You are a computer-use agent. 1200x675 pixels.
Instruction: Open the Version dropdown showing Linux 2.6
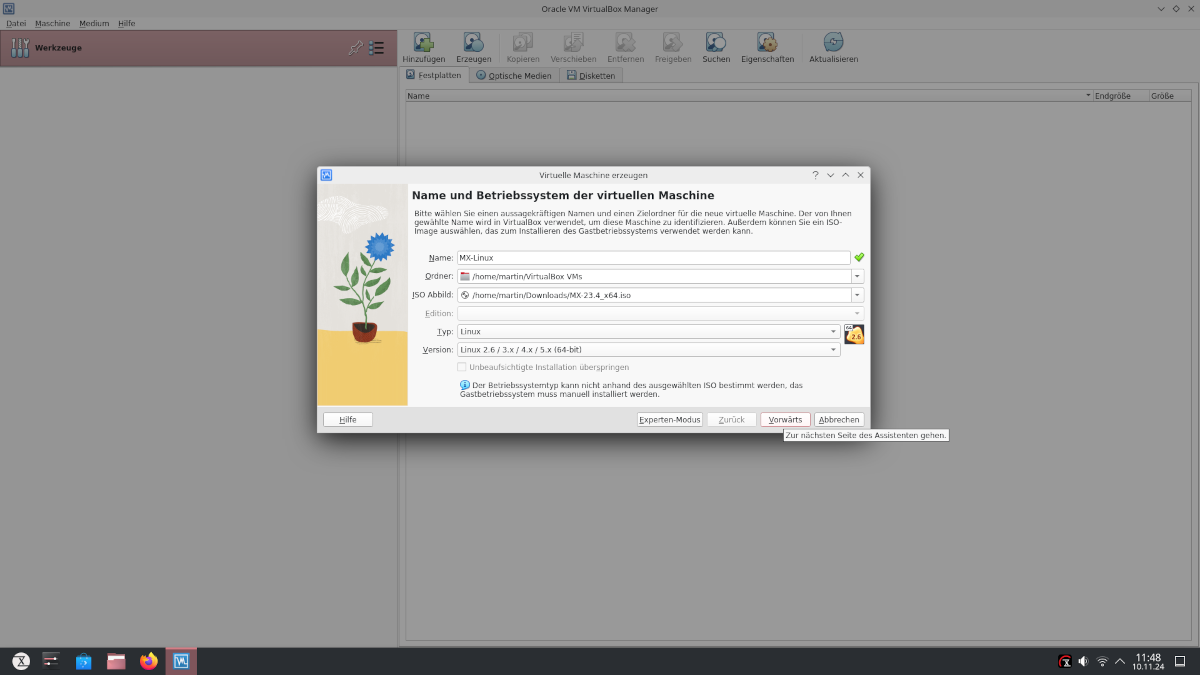(648, 350)
